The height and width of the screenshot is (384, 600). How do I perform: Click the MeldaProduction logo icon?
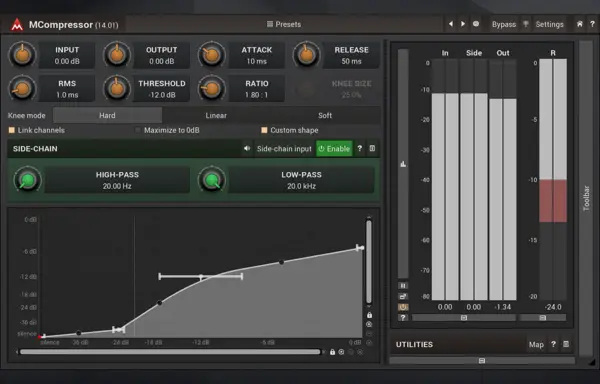[17, 24]
